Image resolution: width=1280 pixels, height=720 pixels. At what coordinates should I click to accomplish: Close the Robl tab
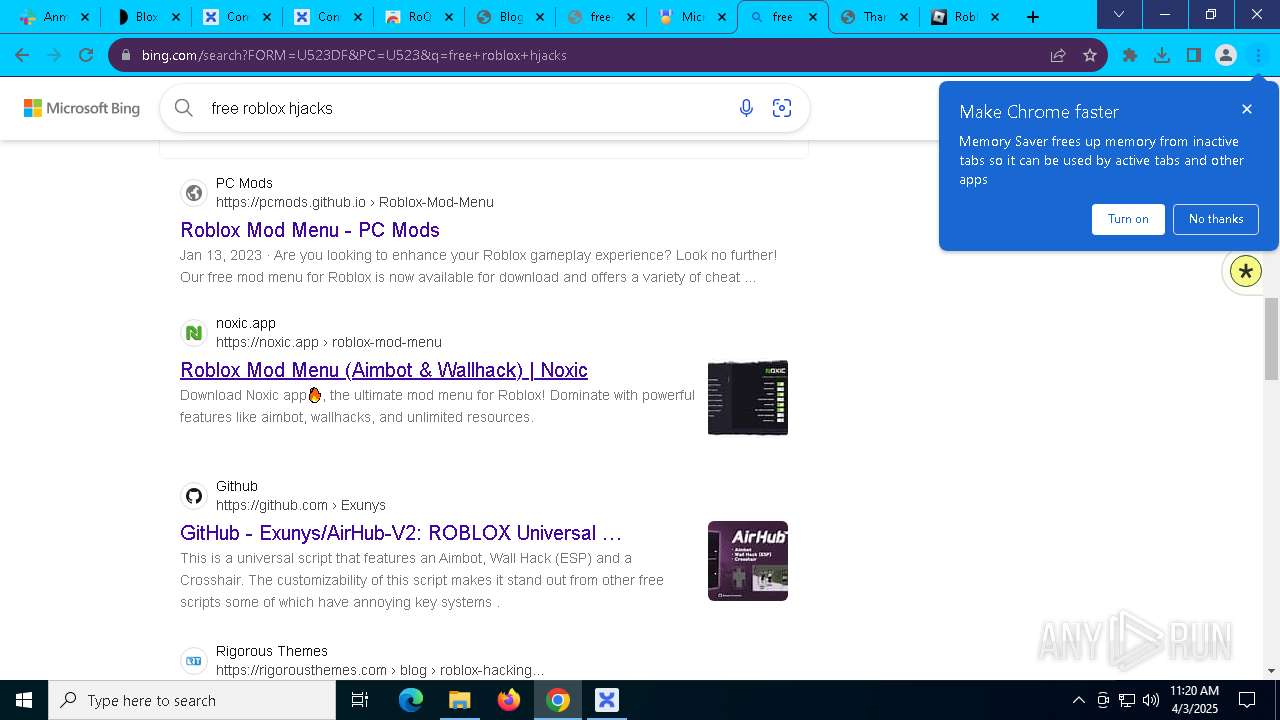point(995,17)
